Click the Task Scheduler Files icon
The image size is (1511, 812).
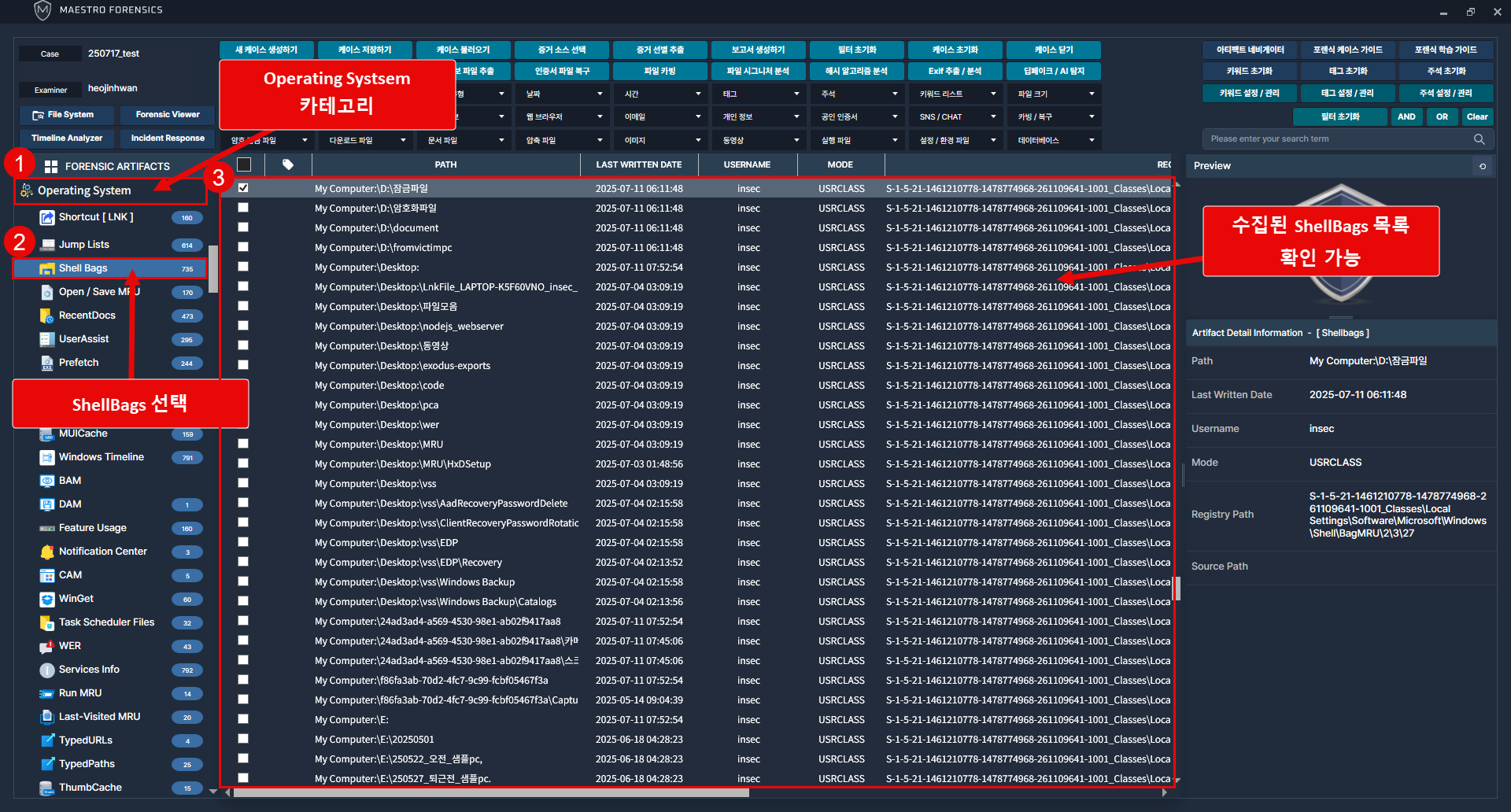46,622
